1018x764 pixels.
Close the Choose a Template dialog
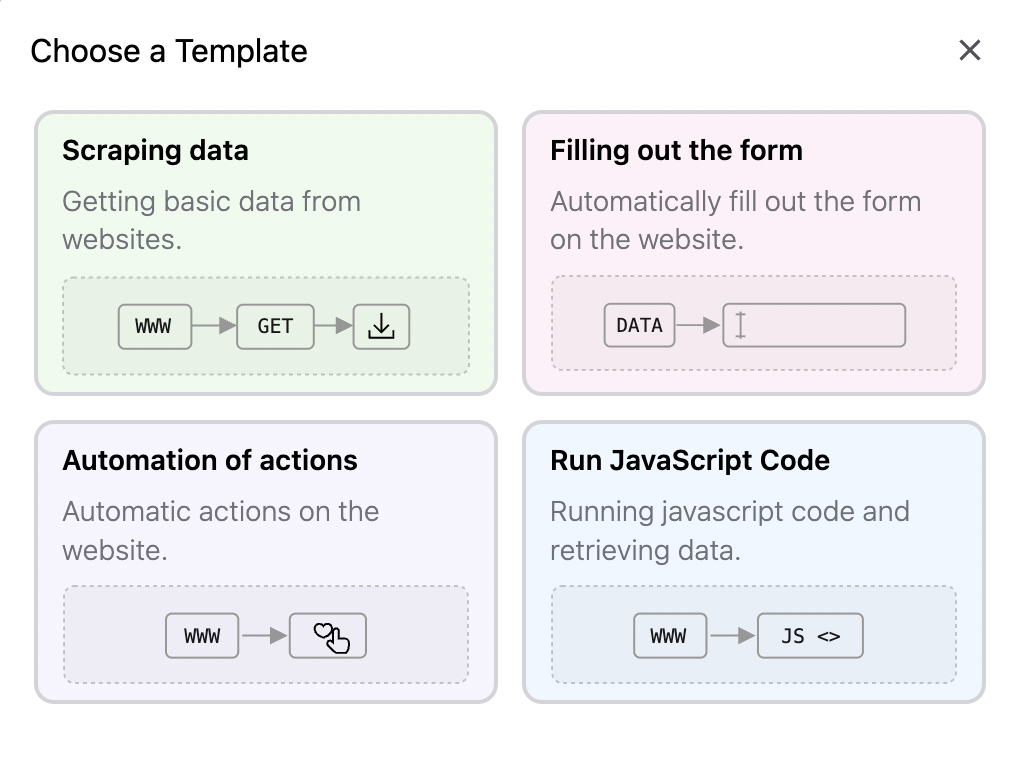tap(969, 50)
